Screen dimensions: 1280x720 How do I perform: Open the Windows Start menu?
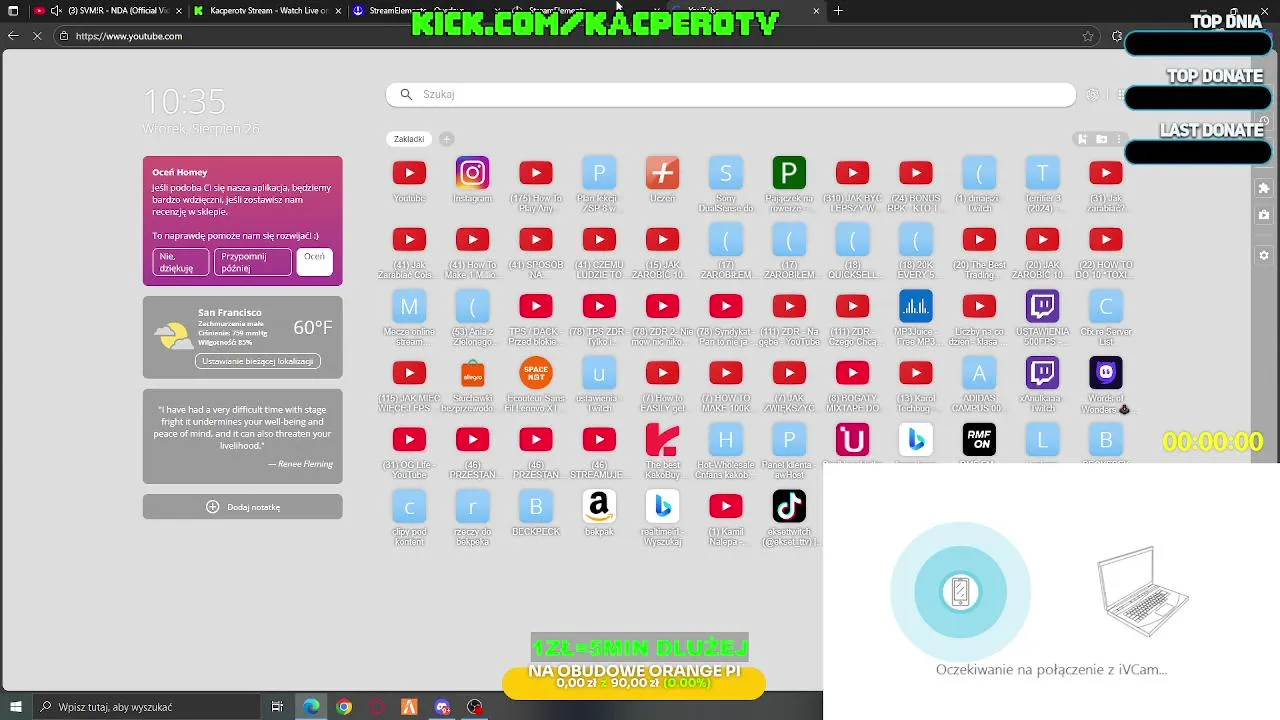[14, 707]
